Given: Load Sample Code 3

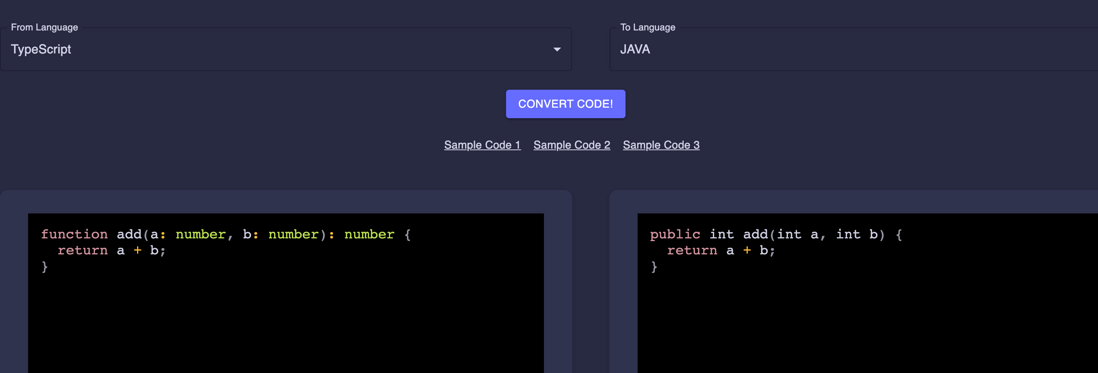Looking at the screenshot, I should pyautogui.click(x=661, y=145).
